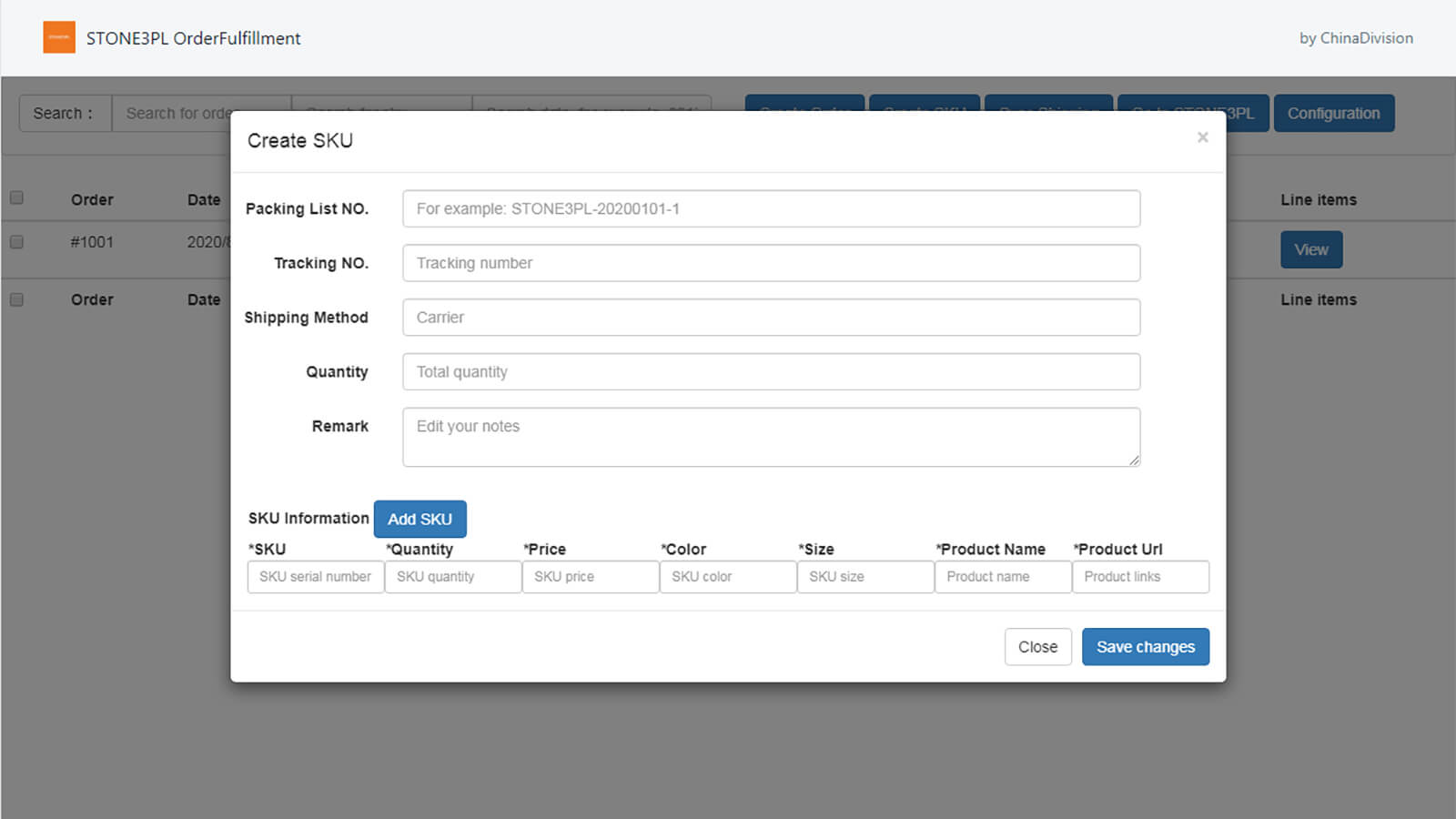Click Close at the bottom of dialog
The height and width of the screenshot is (819, 1456).
coord(1037,646)
